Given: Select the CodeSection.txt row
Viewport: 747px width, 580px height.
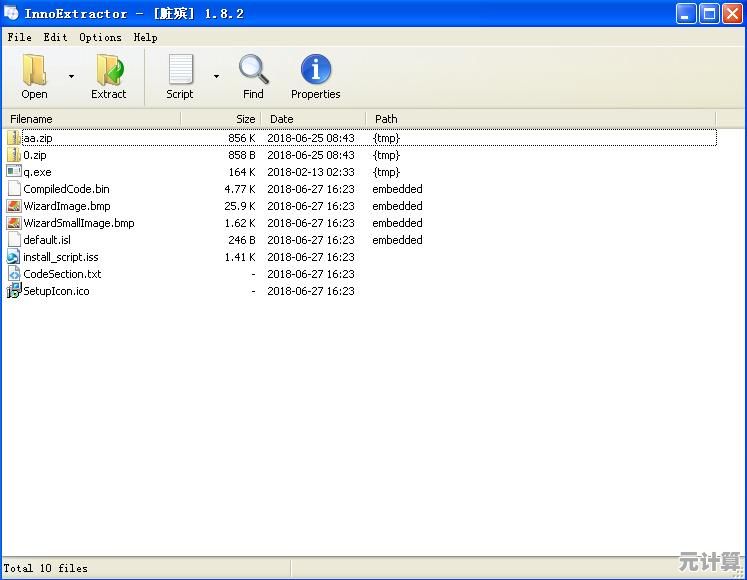Looking at the screenshot, I should (62, 274).
